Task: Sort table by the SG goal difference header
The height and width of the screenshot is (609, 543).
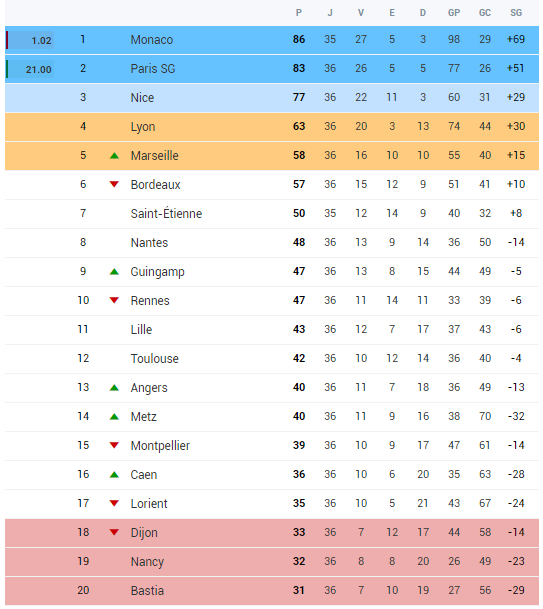Action: [516, 13]
